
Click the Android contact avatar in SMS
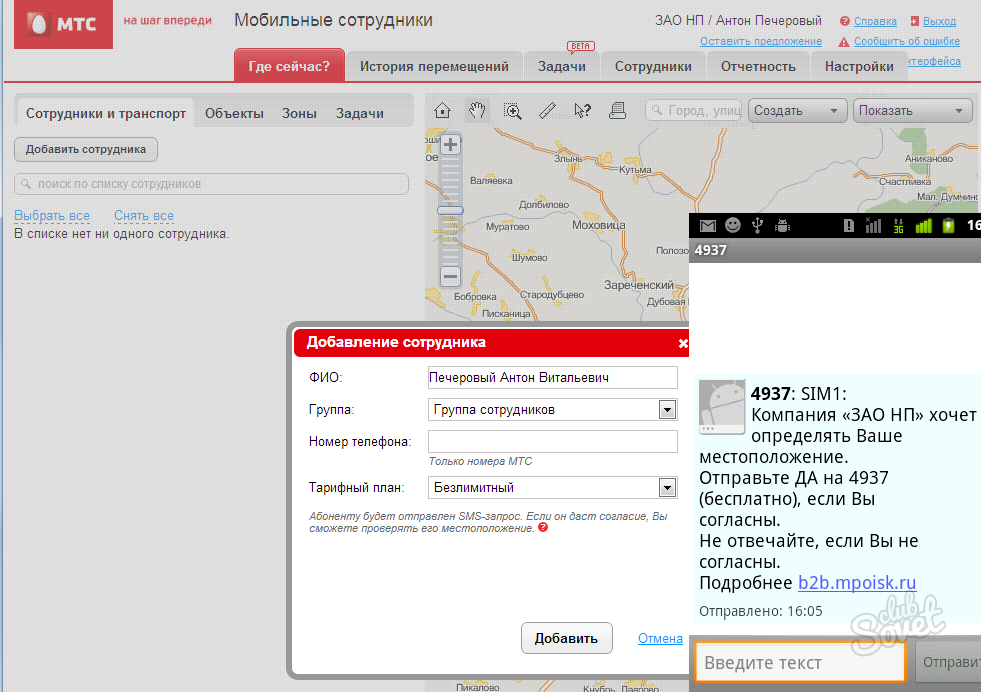(722, 407)
